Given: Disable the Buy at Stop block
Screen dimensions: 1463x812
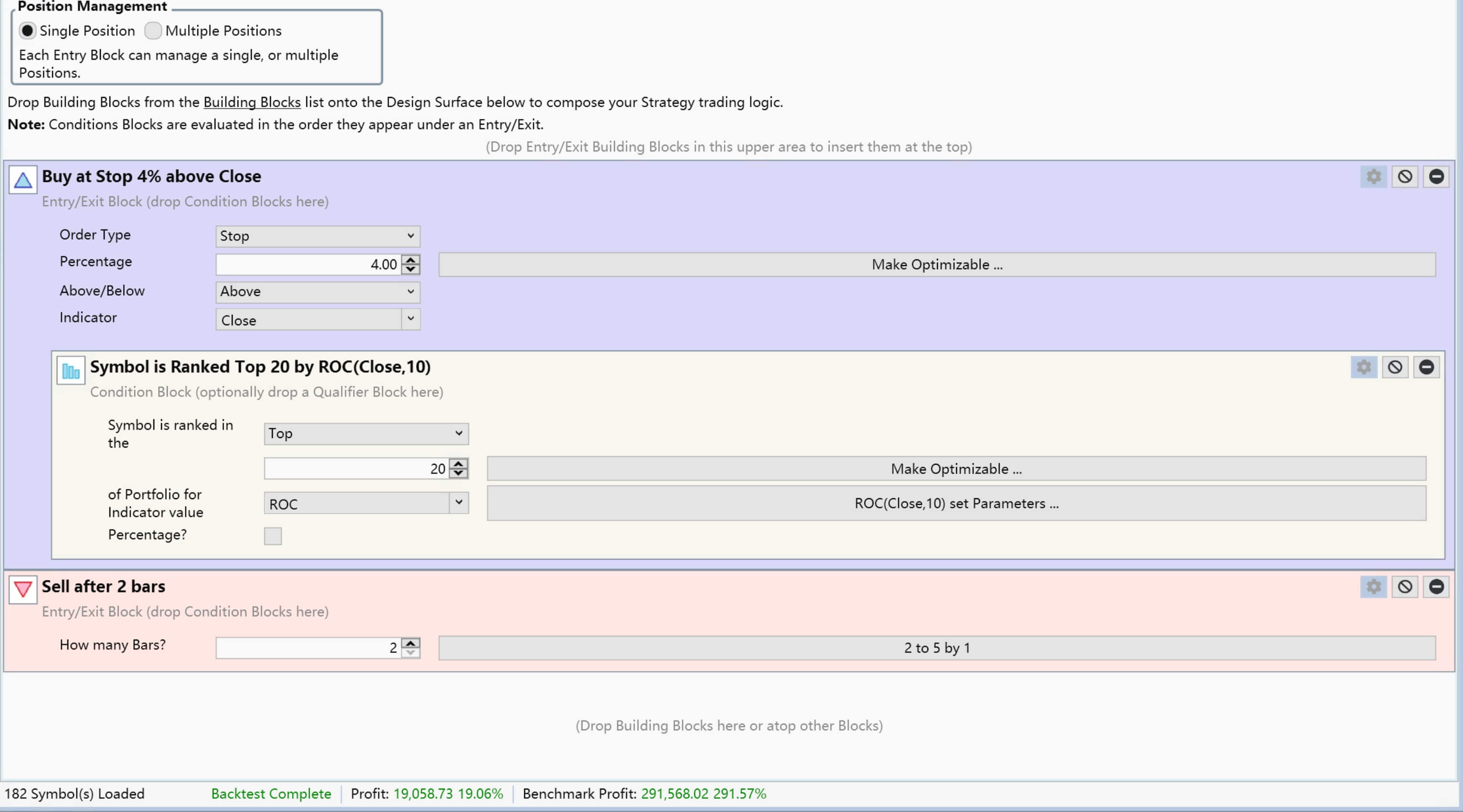Looking at the screenshot, I should [x=1405, y=177].
